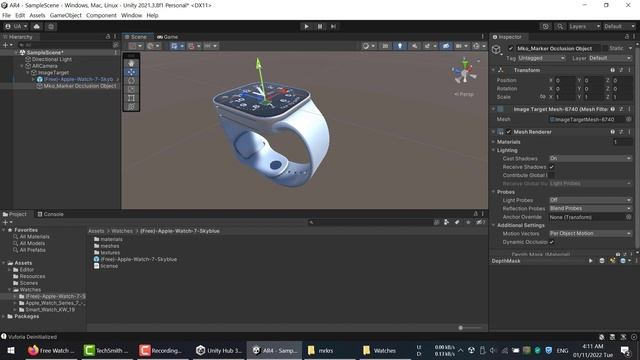The height and width of the screenshot is (360, 640).
Task: Click the Pause playback button
Action: (320, 27)
